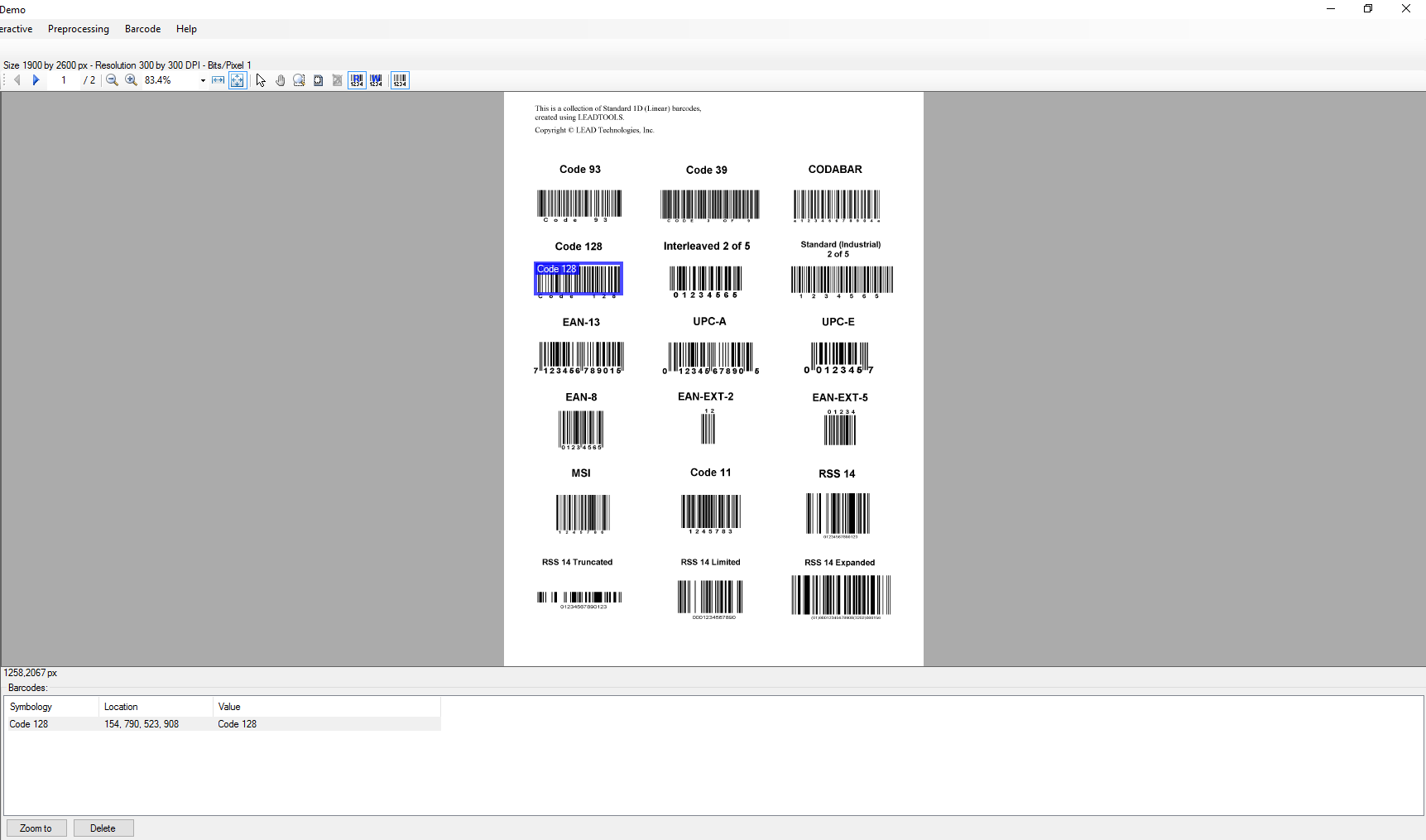Click the Location column header

pyautogui.click(x=156, y=707)
